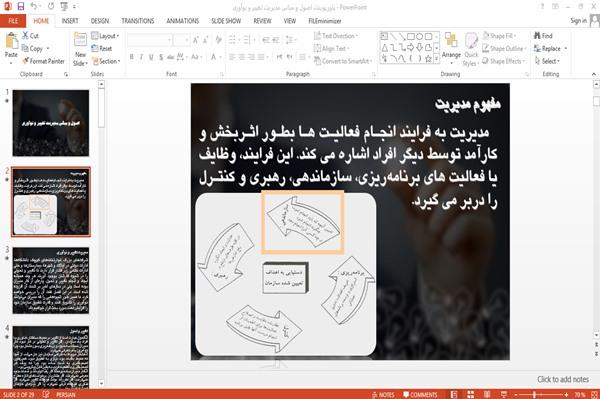Image resolution: width=600 pixels, height=399 pixels.
Task: Toggle text Shadow formatting
Action: click(161, 57)
